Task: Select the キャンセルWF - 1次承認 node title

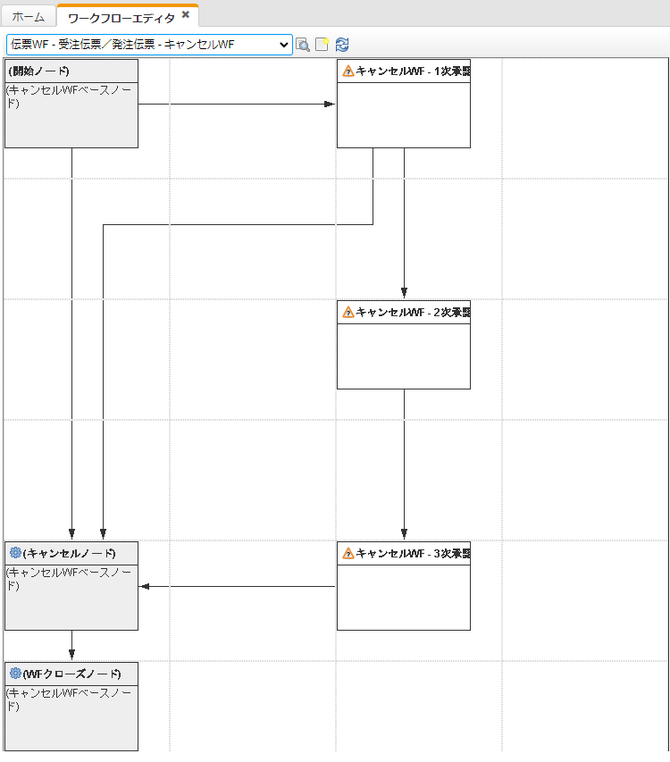Action: 413,71
